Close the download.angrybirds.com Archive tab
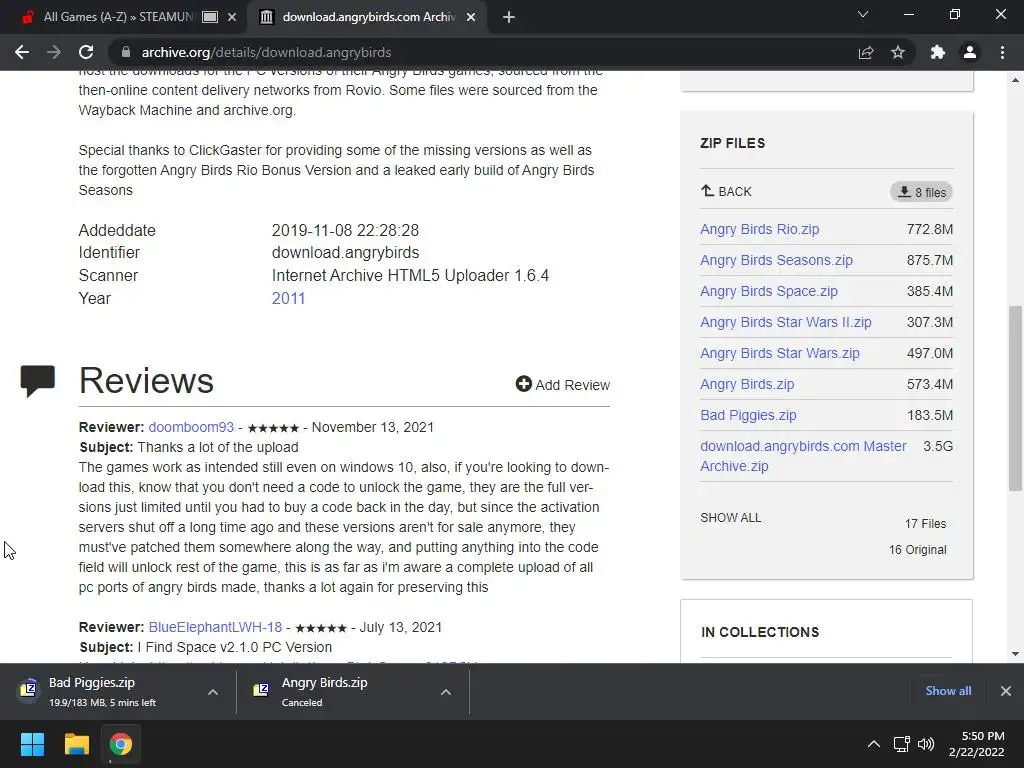 pyautogui.click(x=471, y=17)
